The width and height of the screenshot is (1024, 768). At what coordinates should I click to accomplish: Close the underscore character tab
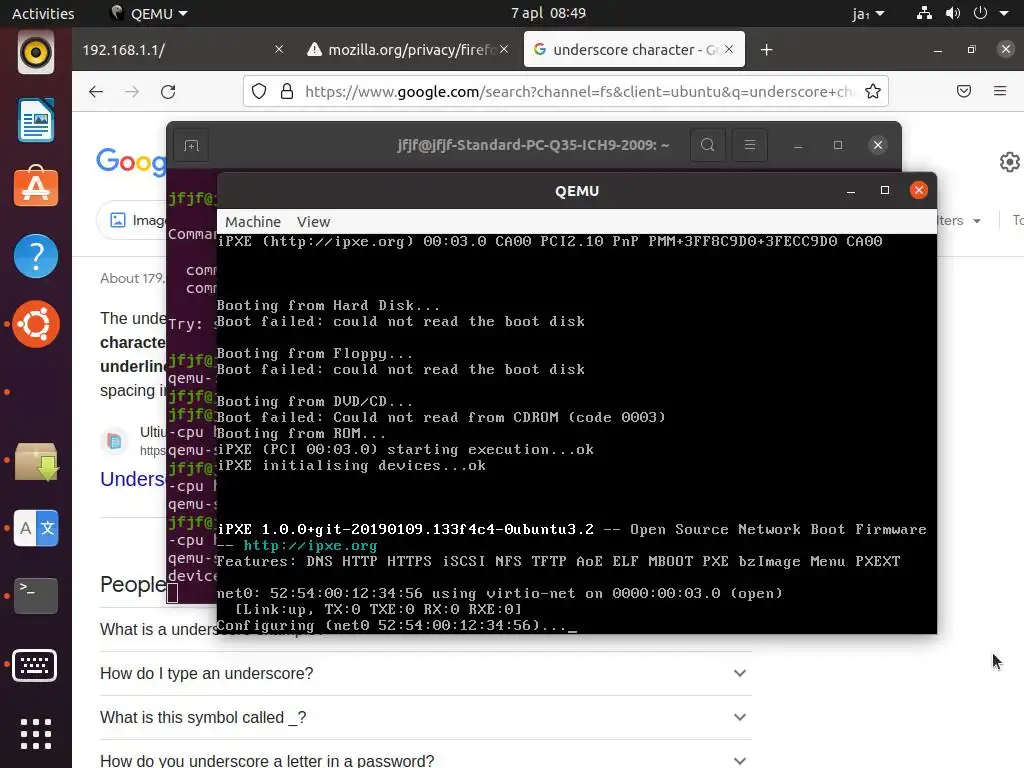coord(729,49)
